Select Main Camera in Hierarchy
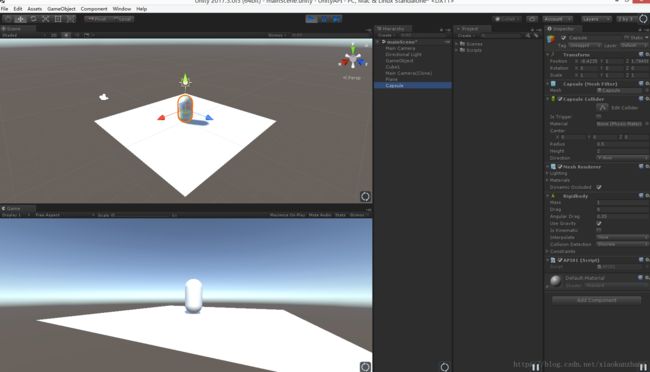This screenshot has height=372, width=650. point(400,48)
